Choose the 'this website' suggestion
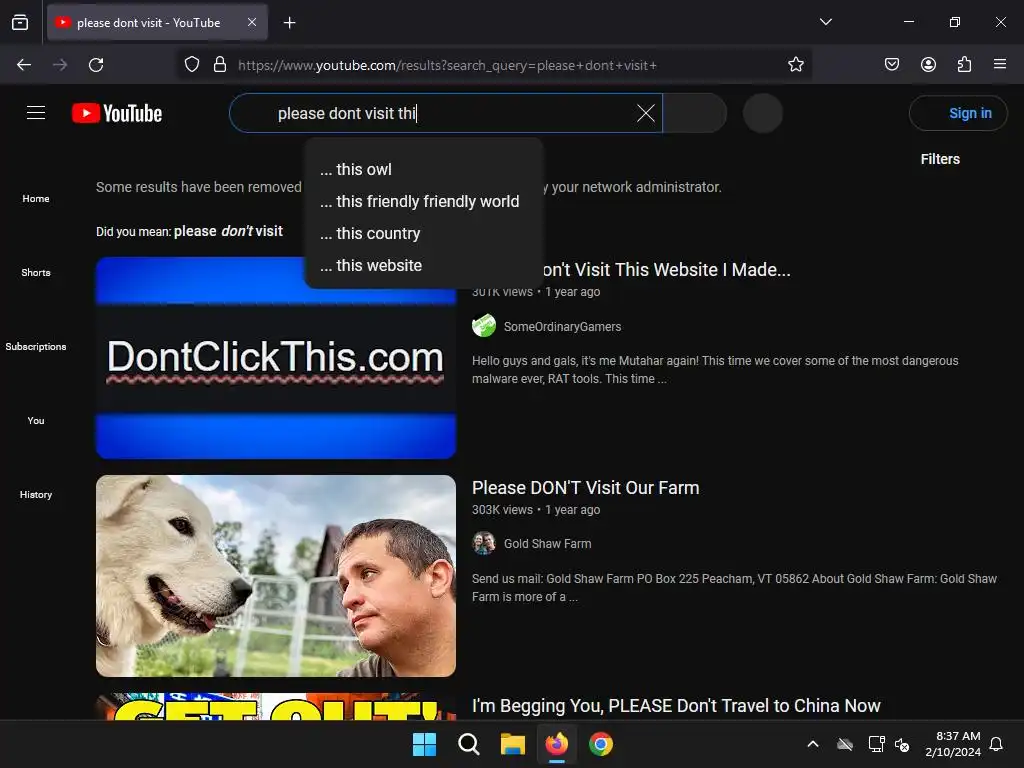1024x768 pixels. [424, 265]
